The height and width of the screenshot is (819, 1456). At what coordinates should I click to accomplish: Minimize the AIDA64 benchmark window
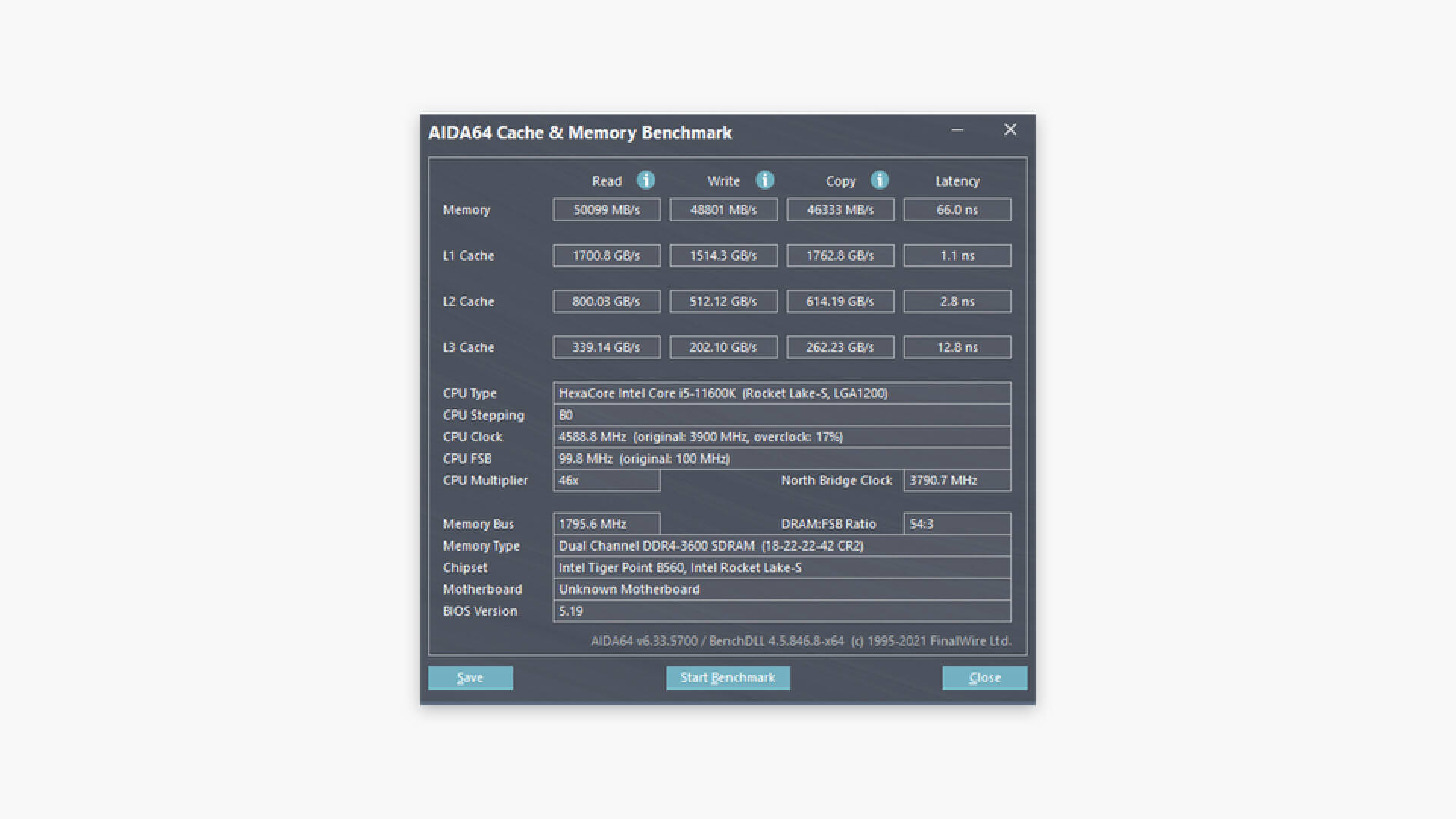pos(957,130)
